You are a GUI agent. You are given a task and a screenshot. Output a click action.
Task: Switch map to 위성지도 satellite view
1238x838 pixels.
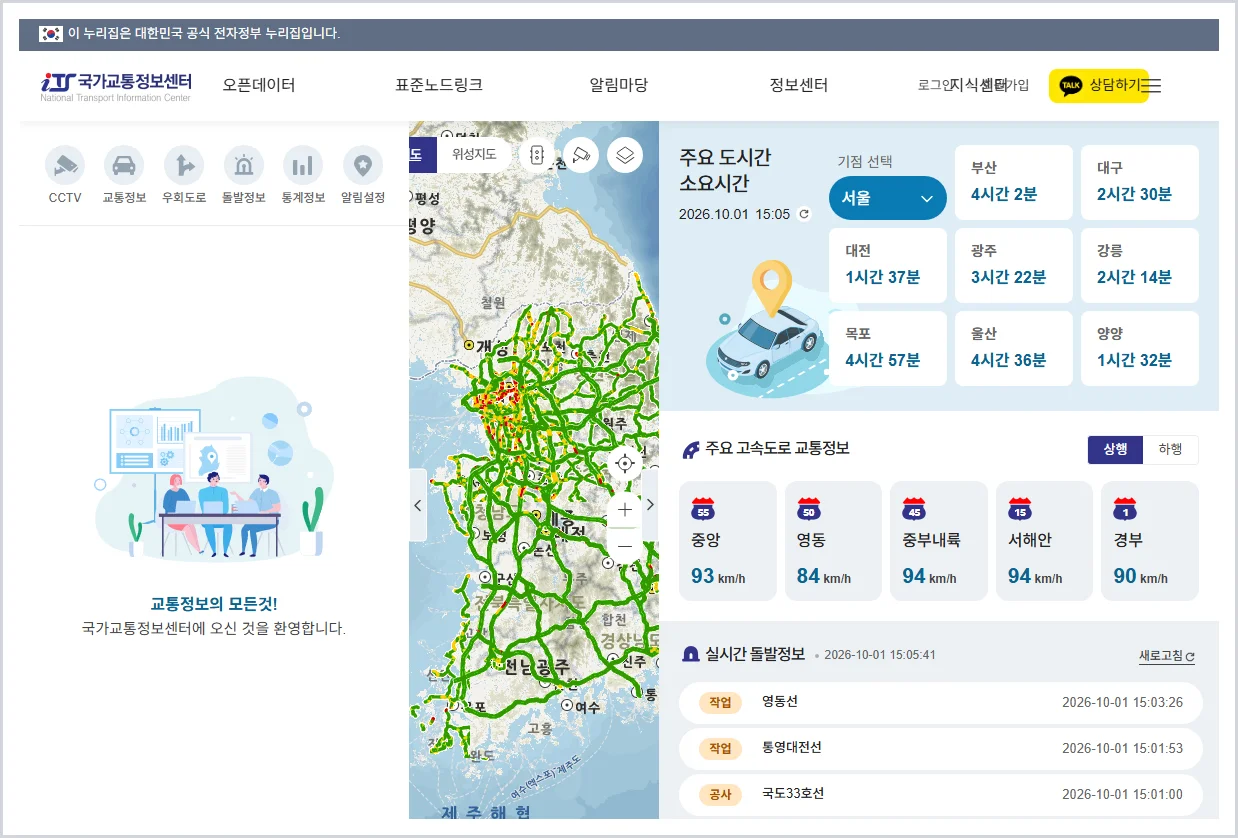pos(474,155)
